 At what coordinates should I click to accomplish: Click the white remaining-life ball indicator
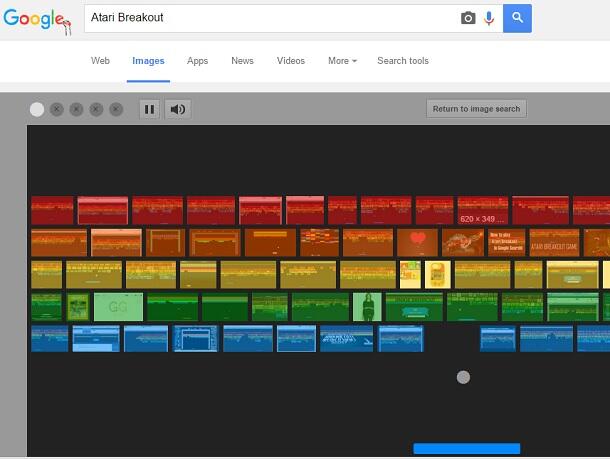click(x=37, y=109)
